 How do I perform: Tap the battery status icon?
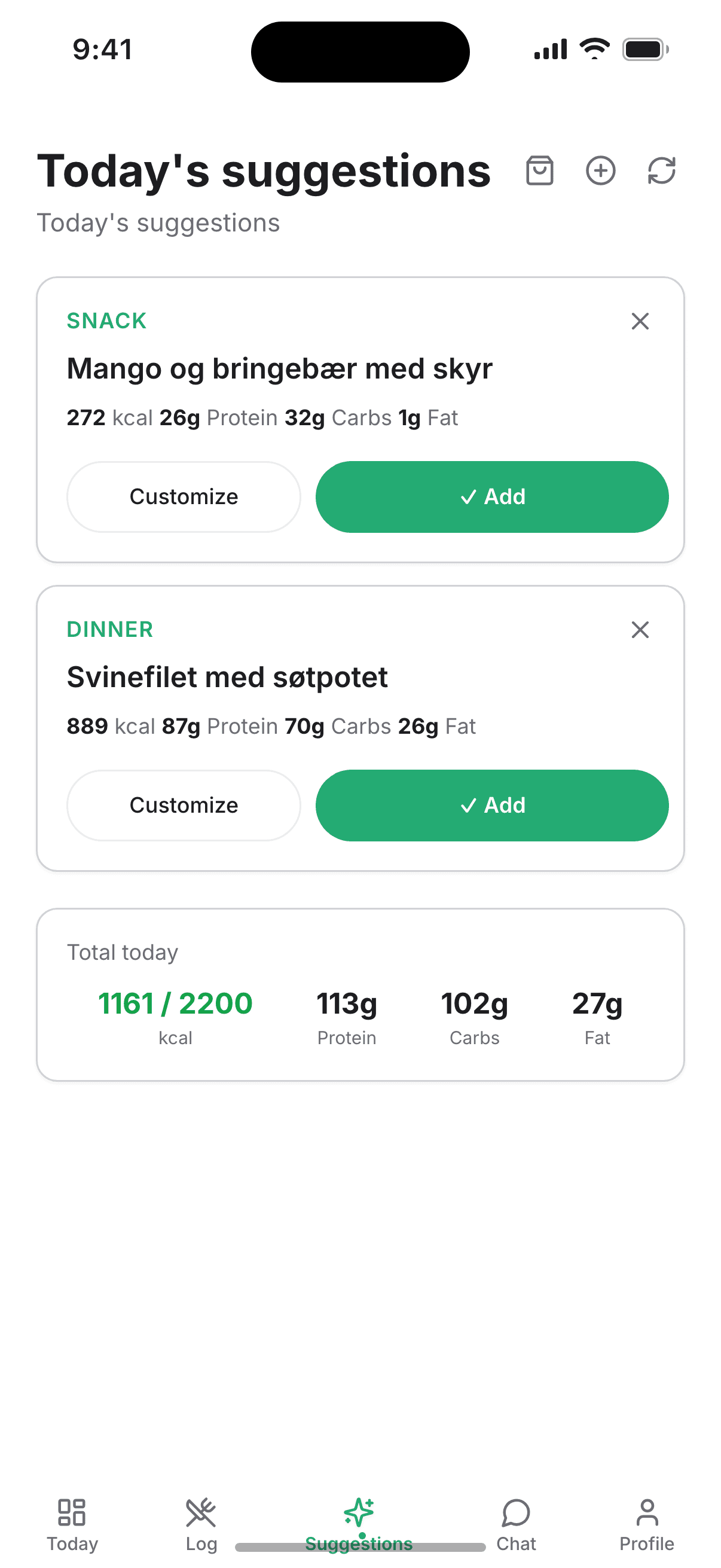coord(646,49)
